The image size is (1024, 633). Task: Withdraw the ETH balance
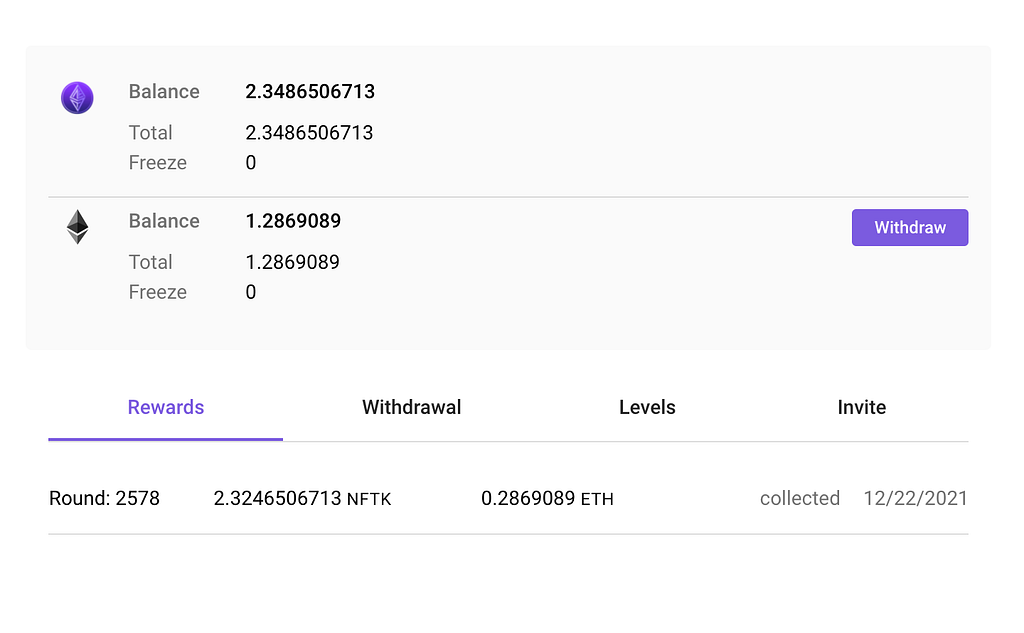(x=910, y=227)
